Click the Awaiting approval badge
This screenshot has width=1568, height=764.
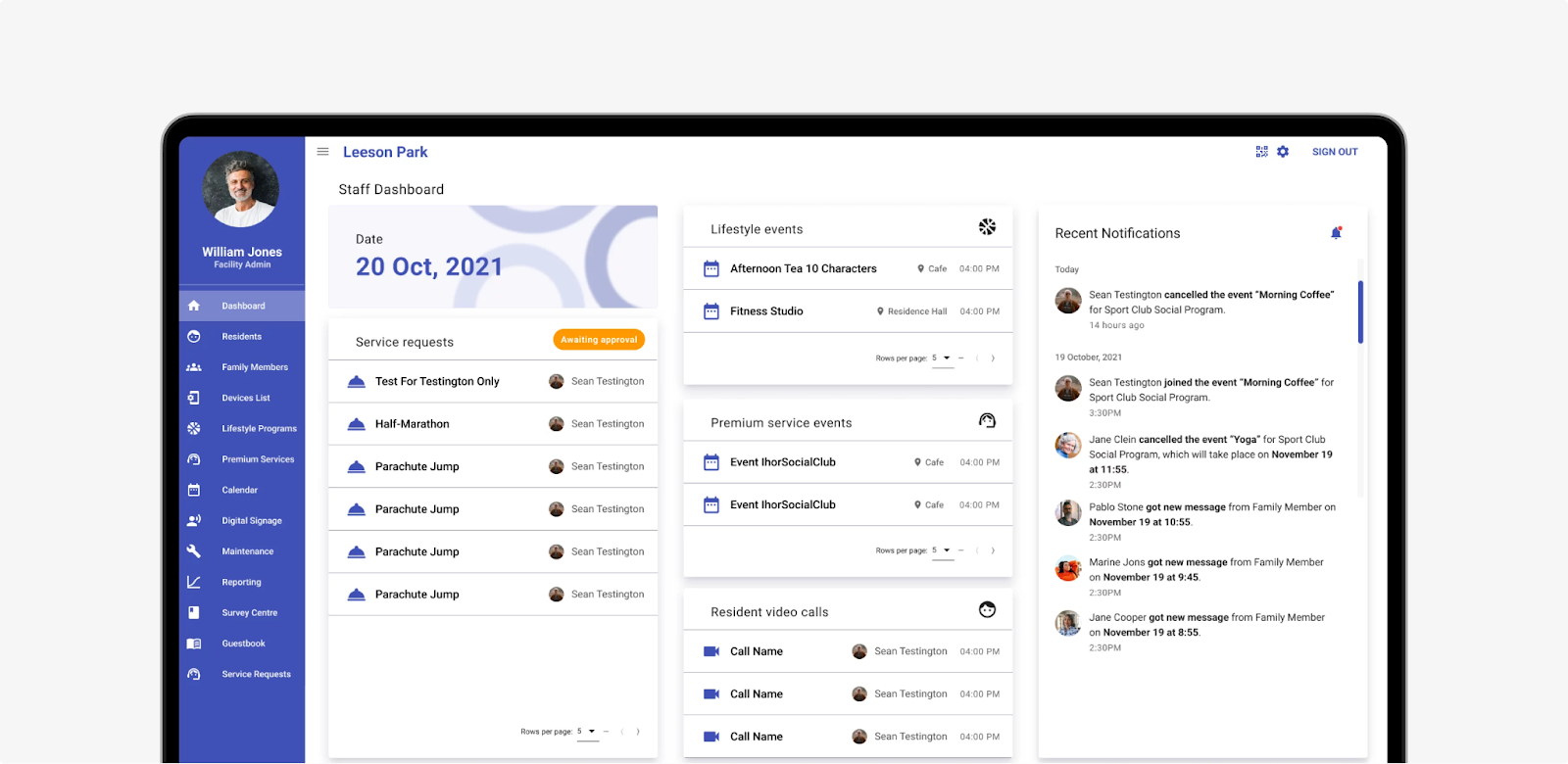[599, 340]
